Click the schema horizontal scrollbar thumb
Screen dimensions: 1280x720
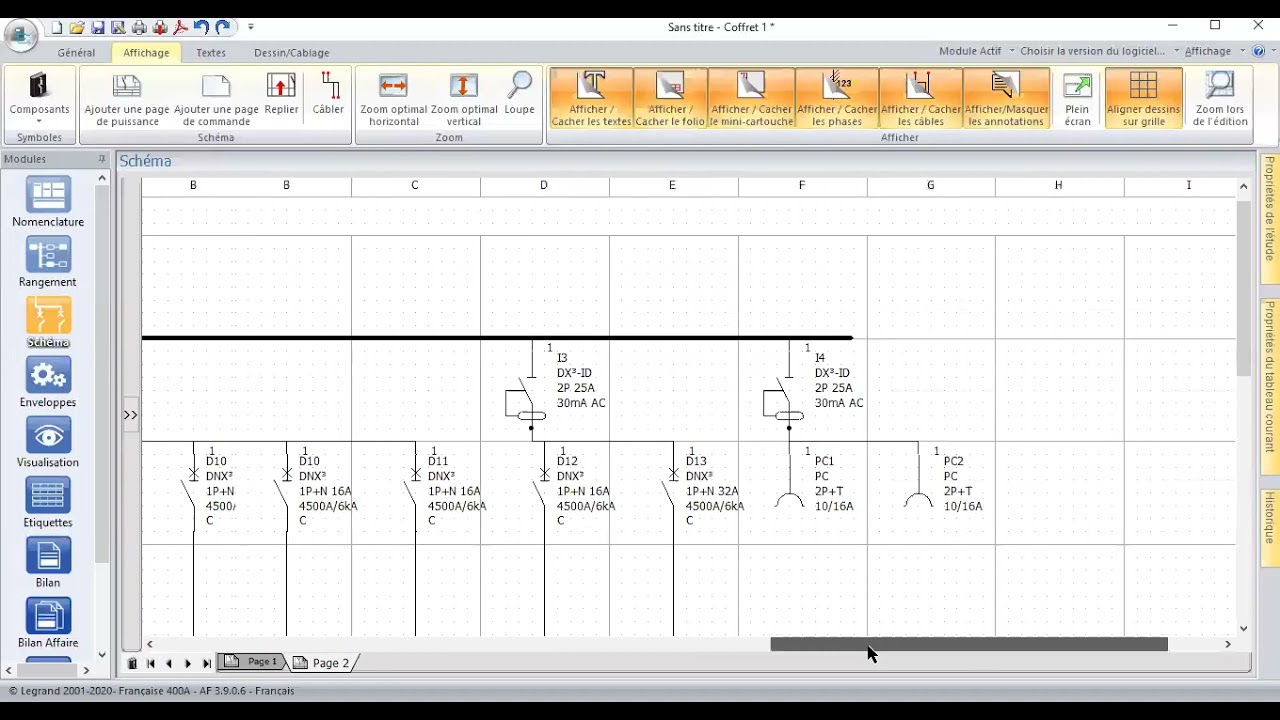tap(969, 645)
